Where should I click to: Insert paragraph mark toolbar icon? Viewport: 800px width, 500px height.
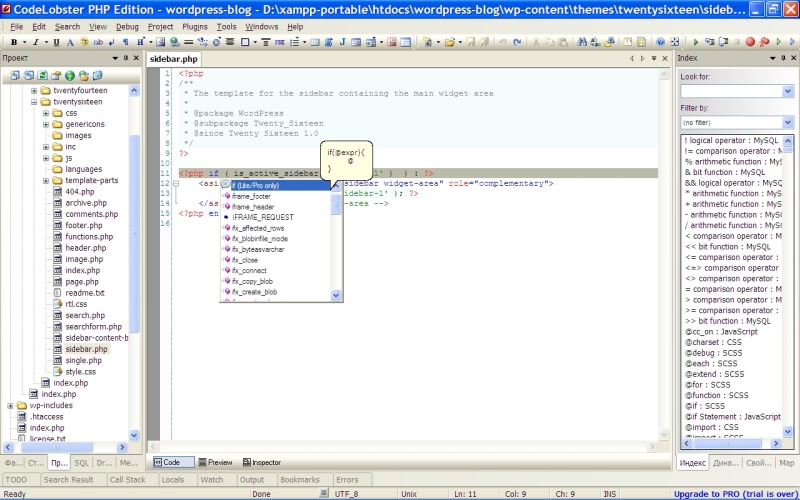126,42
